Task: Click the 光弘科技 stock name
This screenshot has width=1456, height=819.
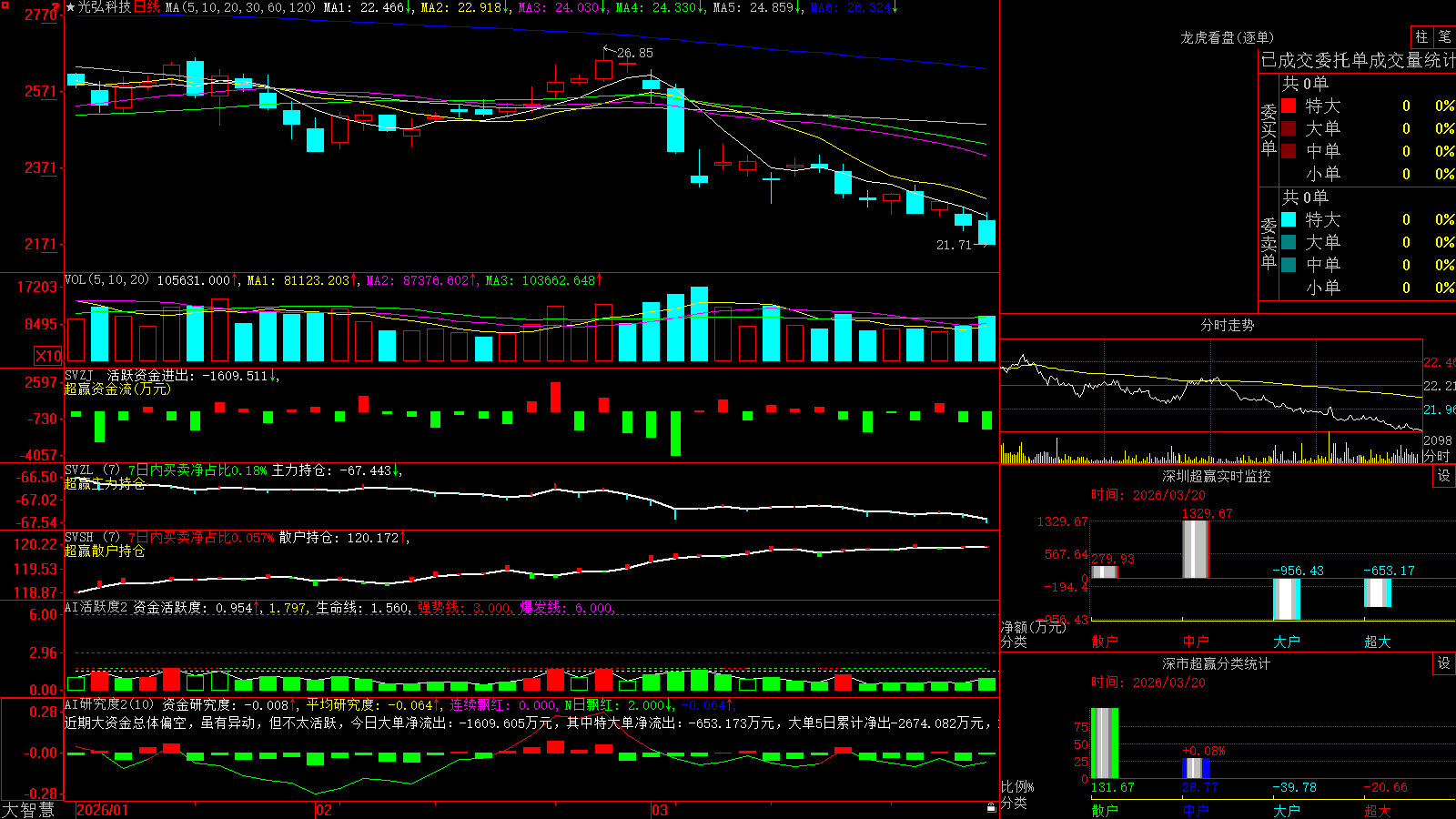Action: pyautogui.click(x=104, y=7)
